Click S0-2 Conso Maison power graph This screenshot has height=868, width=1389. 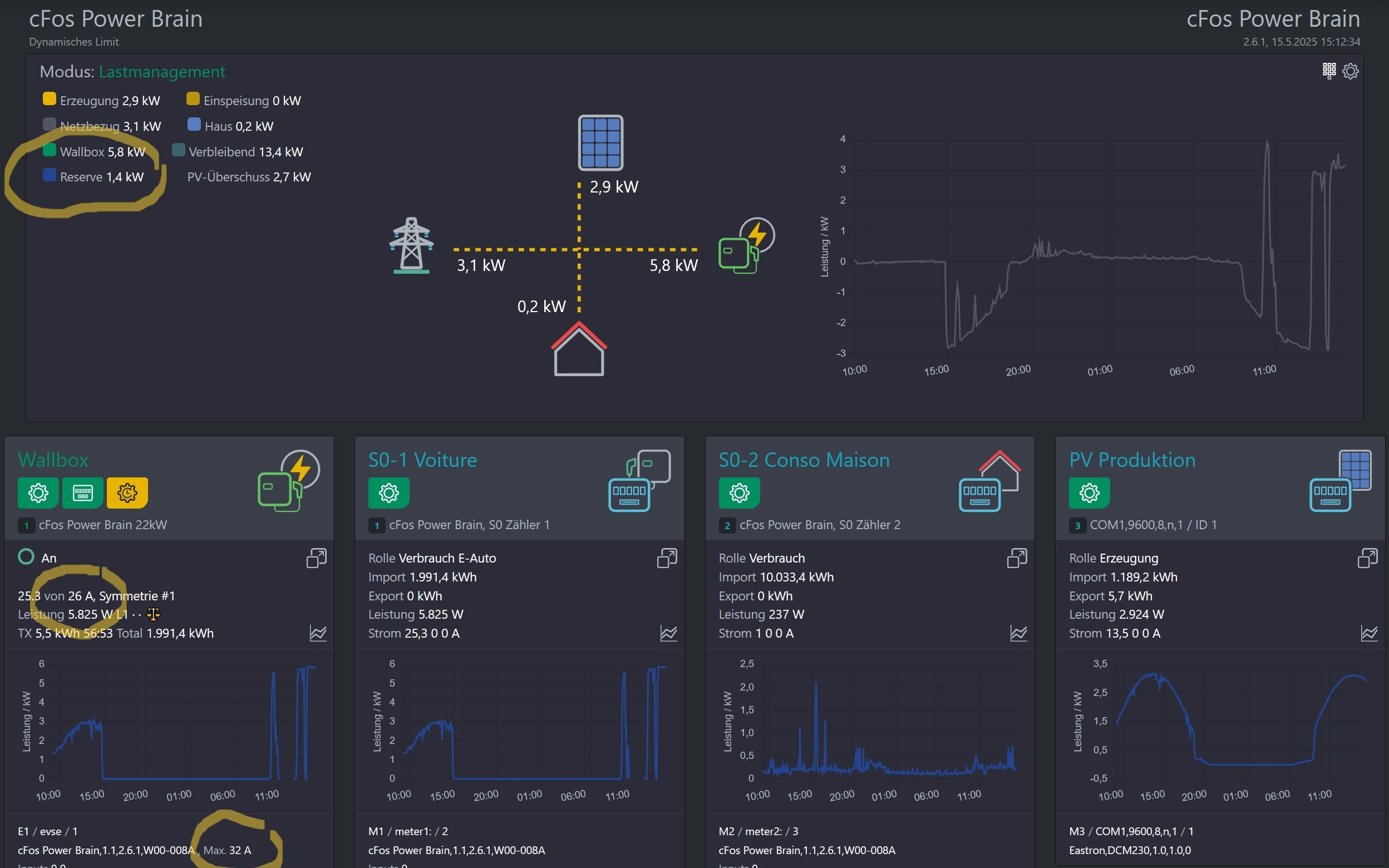tap(870, 731)
